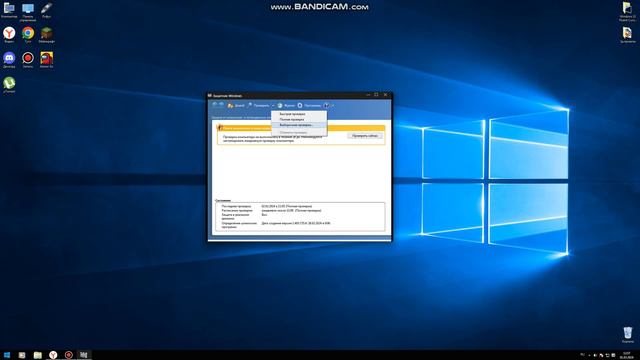Image resolution: width=640 pixels, height=360 pixels.
Task: Open the Windows 11 folder desktop icon
Action: point(627,11)
